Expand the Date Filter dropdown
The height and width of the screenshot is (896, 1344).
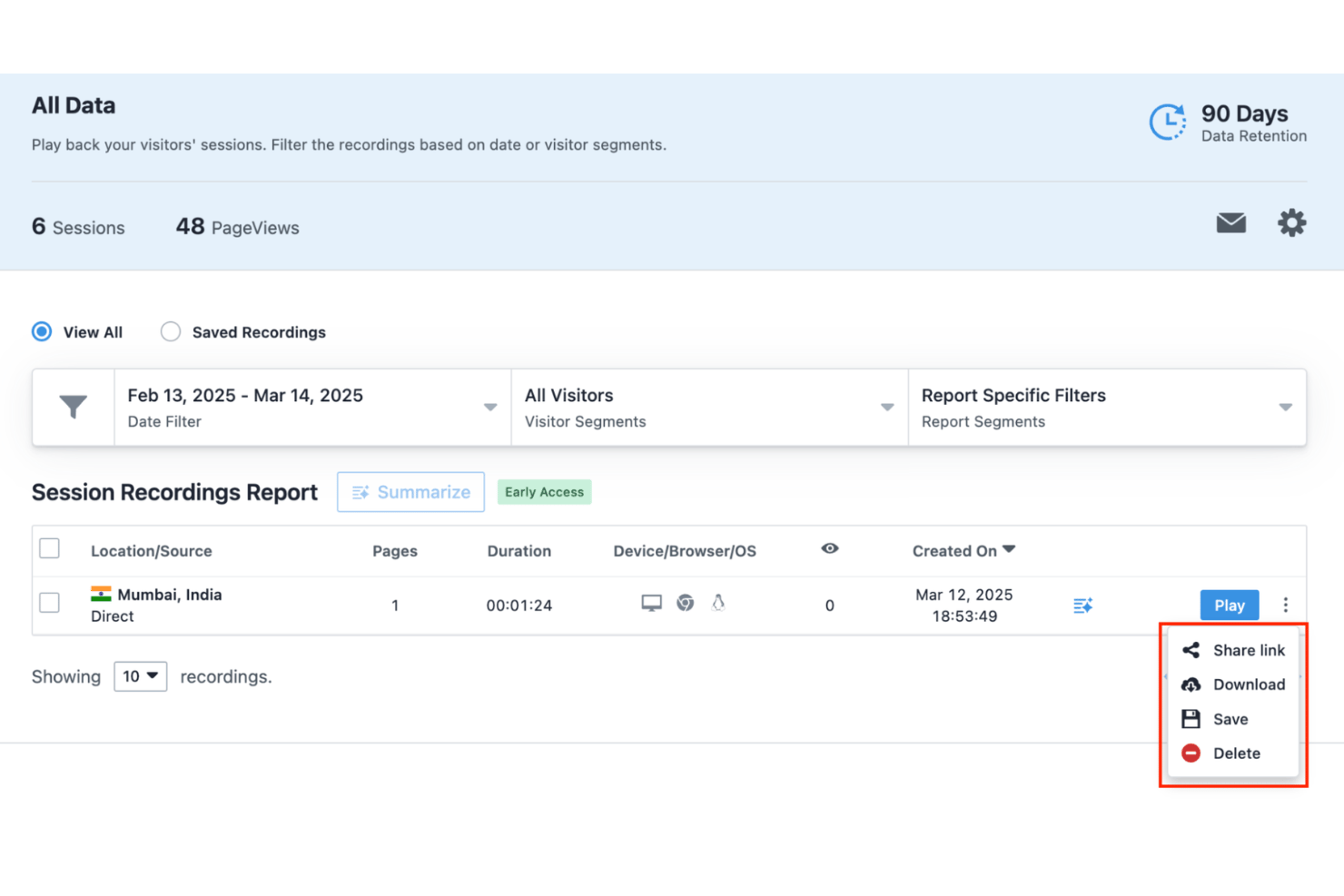coord(312,408)
